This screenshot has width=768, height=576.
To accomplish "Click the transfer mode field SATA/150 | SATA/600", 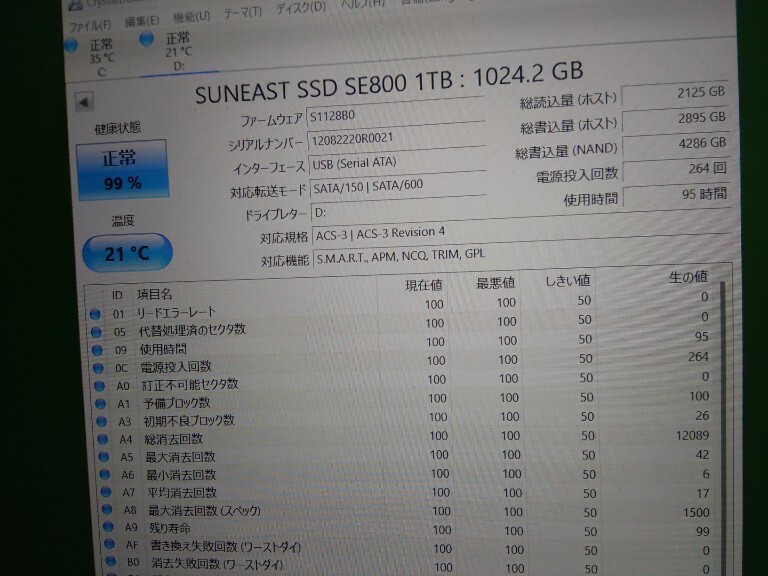I will 399,186.
